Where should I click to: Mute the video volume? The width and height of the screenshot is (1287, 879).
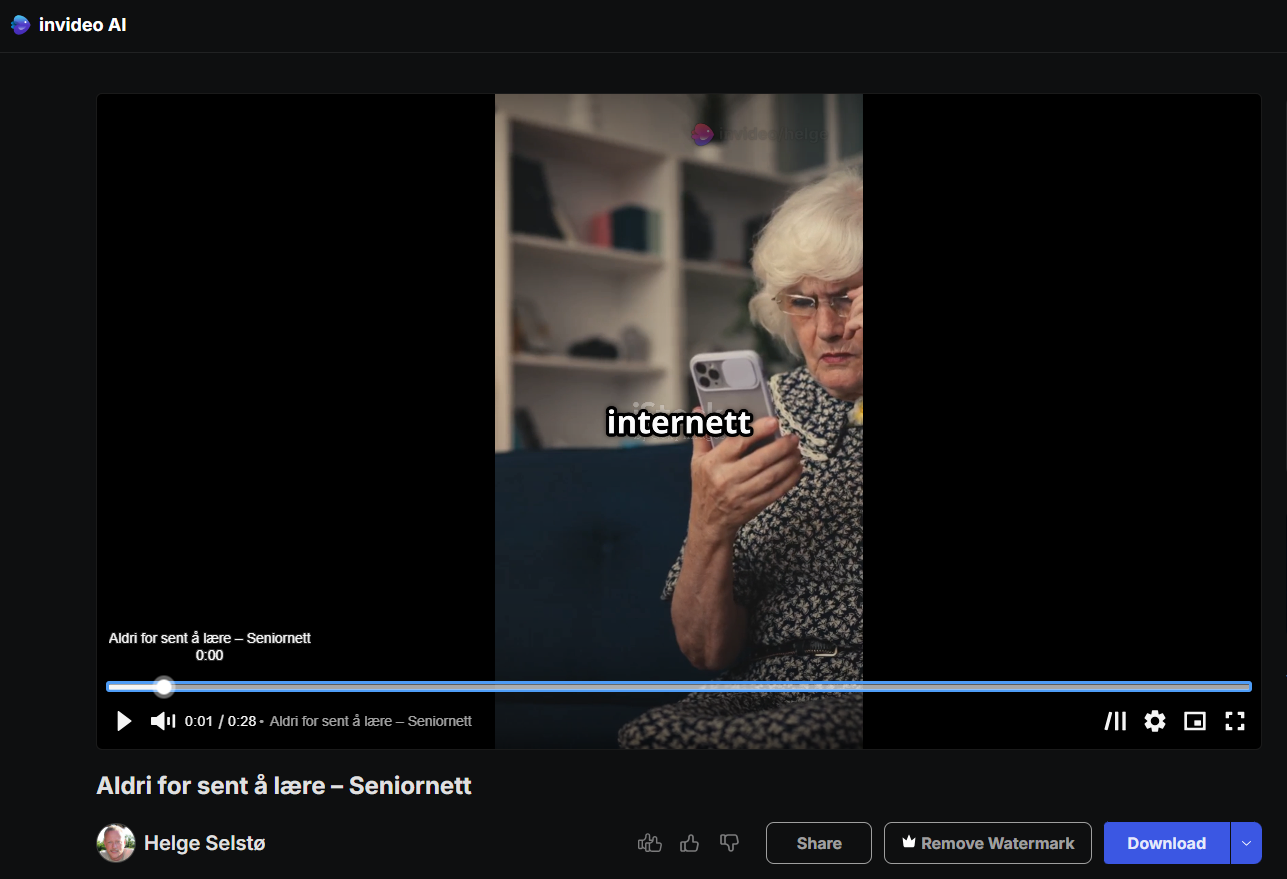pos(163,721)
